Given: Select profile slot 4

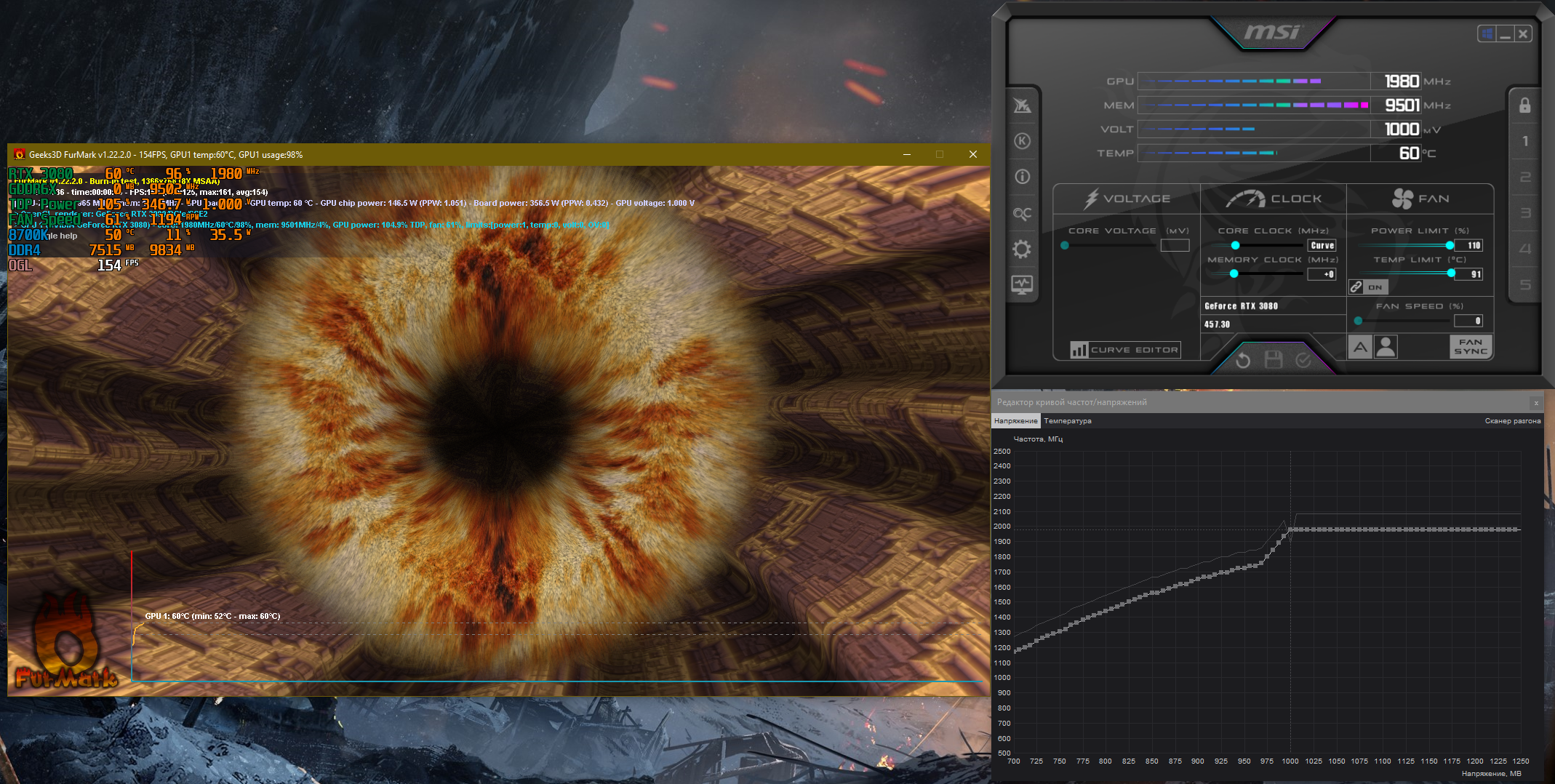Looking at the screenshot, I should [1525, 249].
